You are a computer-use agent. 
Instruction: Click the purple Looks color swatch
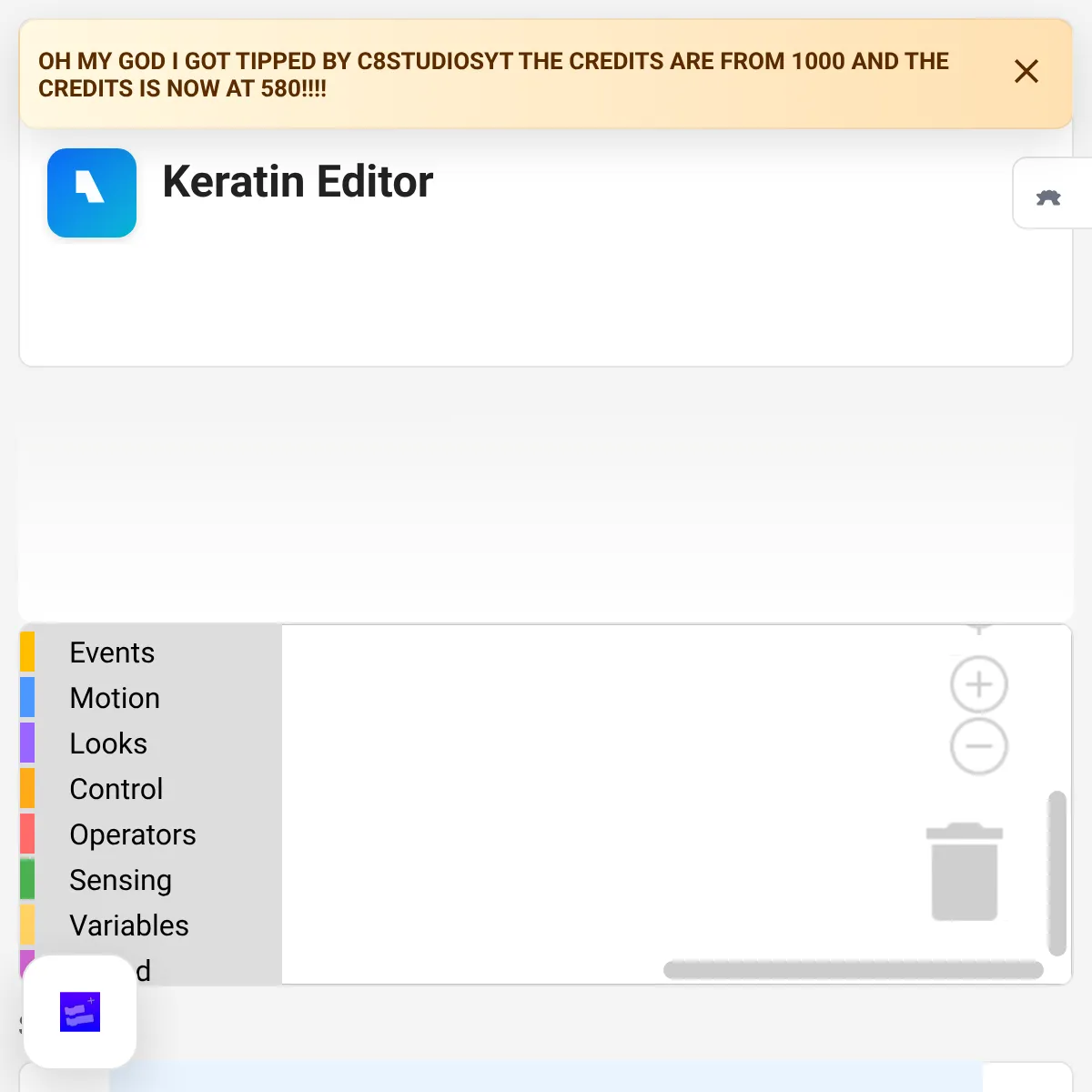pyautogui.click(x=27, y=743)
